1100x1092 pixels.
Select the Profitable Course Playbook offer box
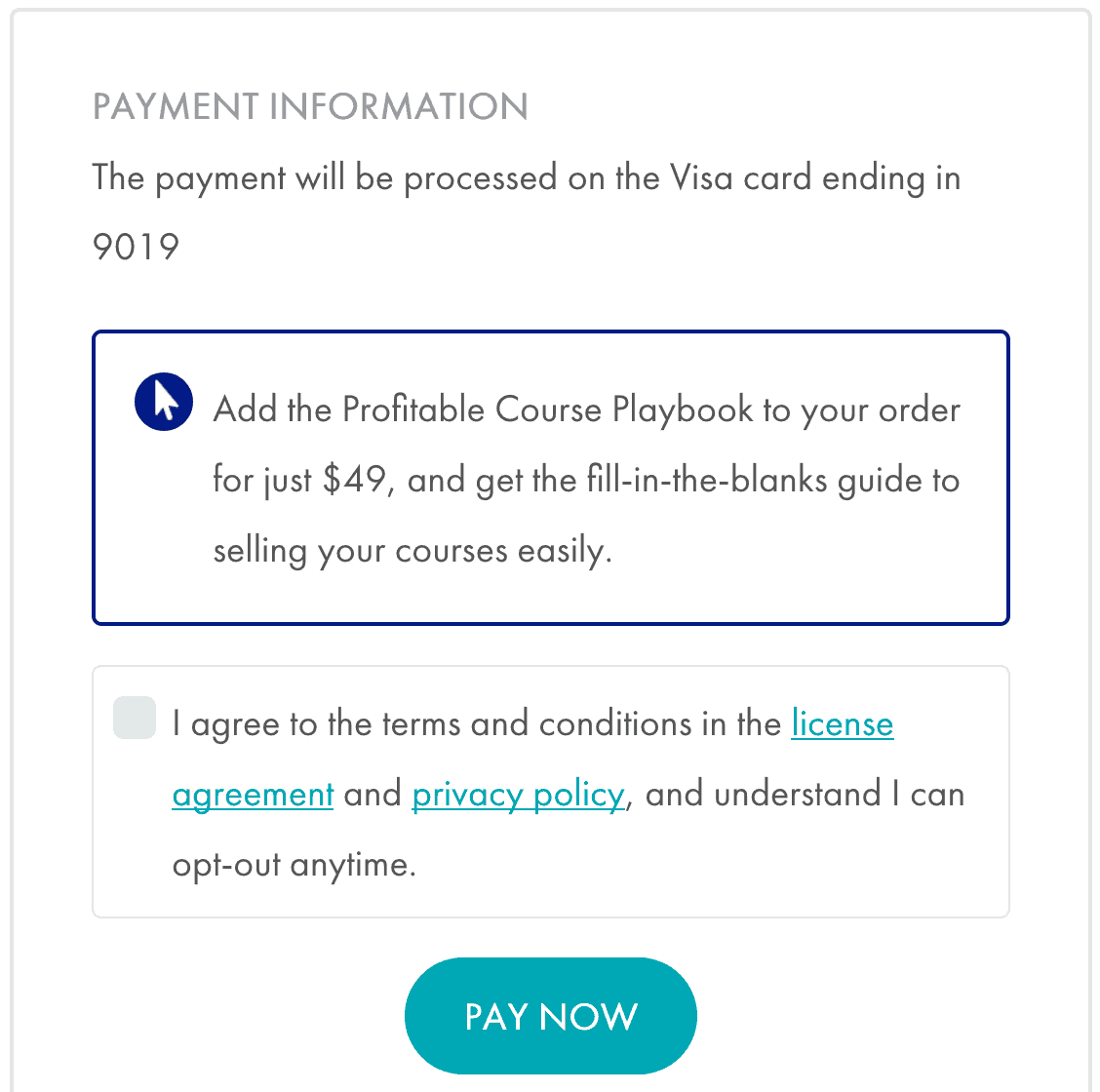click(550, 477)
